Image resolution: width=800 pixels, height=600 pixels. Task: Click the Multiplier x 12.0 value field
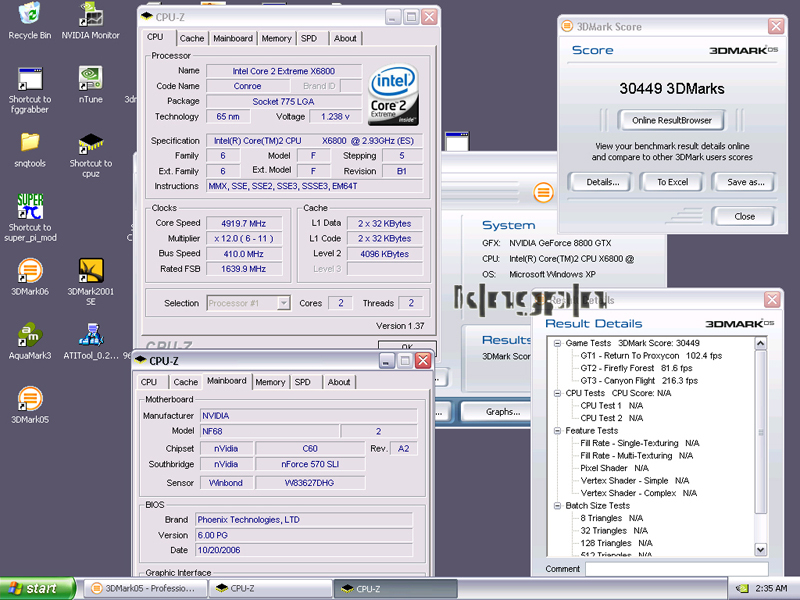[244, 238]
